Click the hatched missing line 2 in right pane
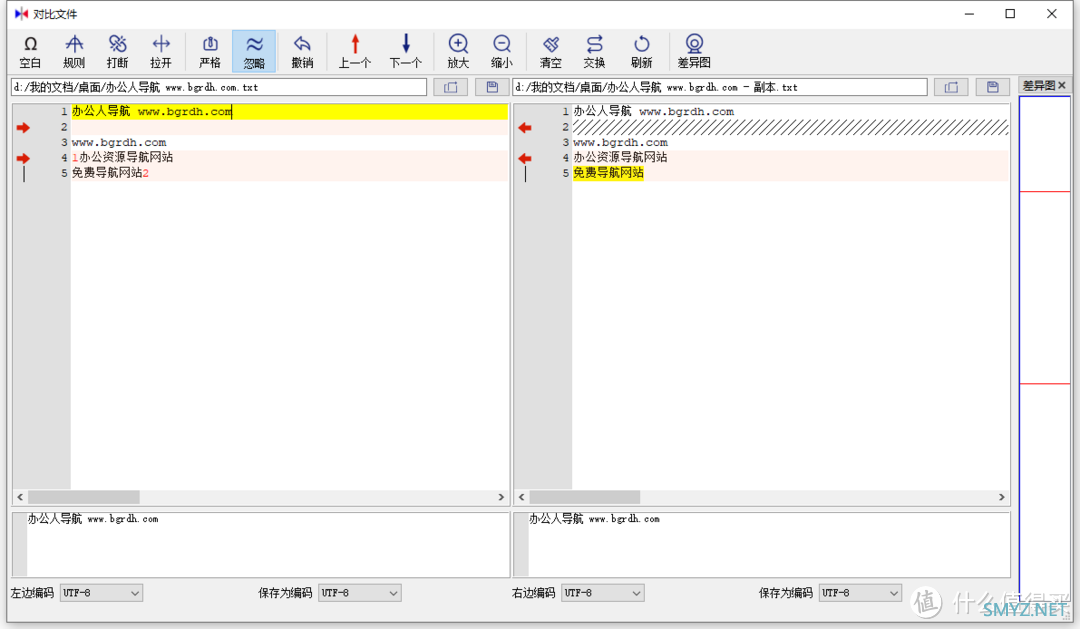The image size is (1080, 629). tap(791, 127)
